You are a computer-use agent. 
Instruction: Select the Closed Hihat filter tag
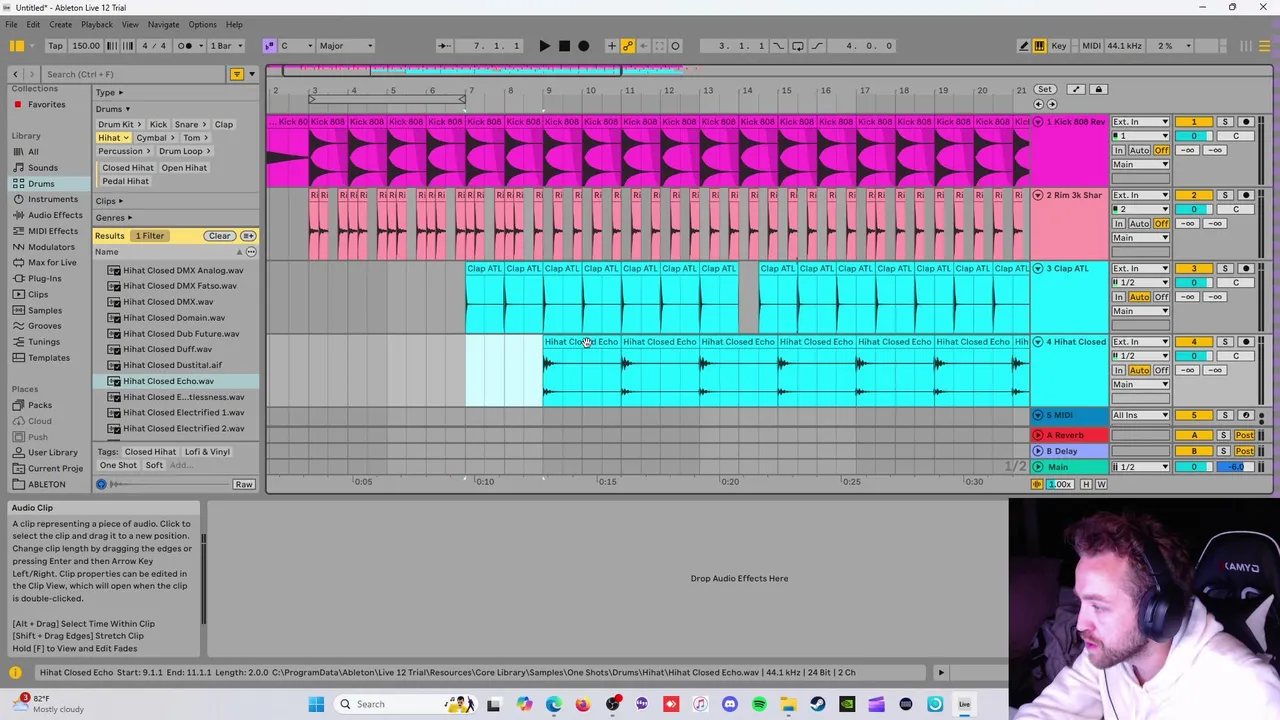pos(128,168)
